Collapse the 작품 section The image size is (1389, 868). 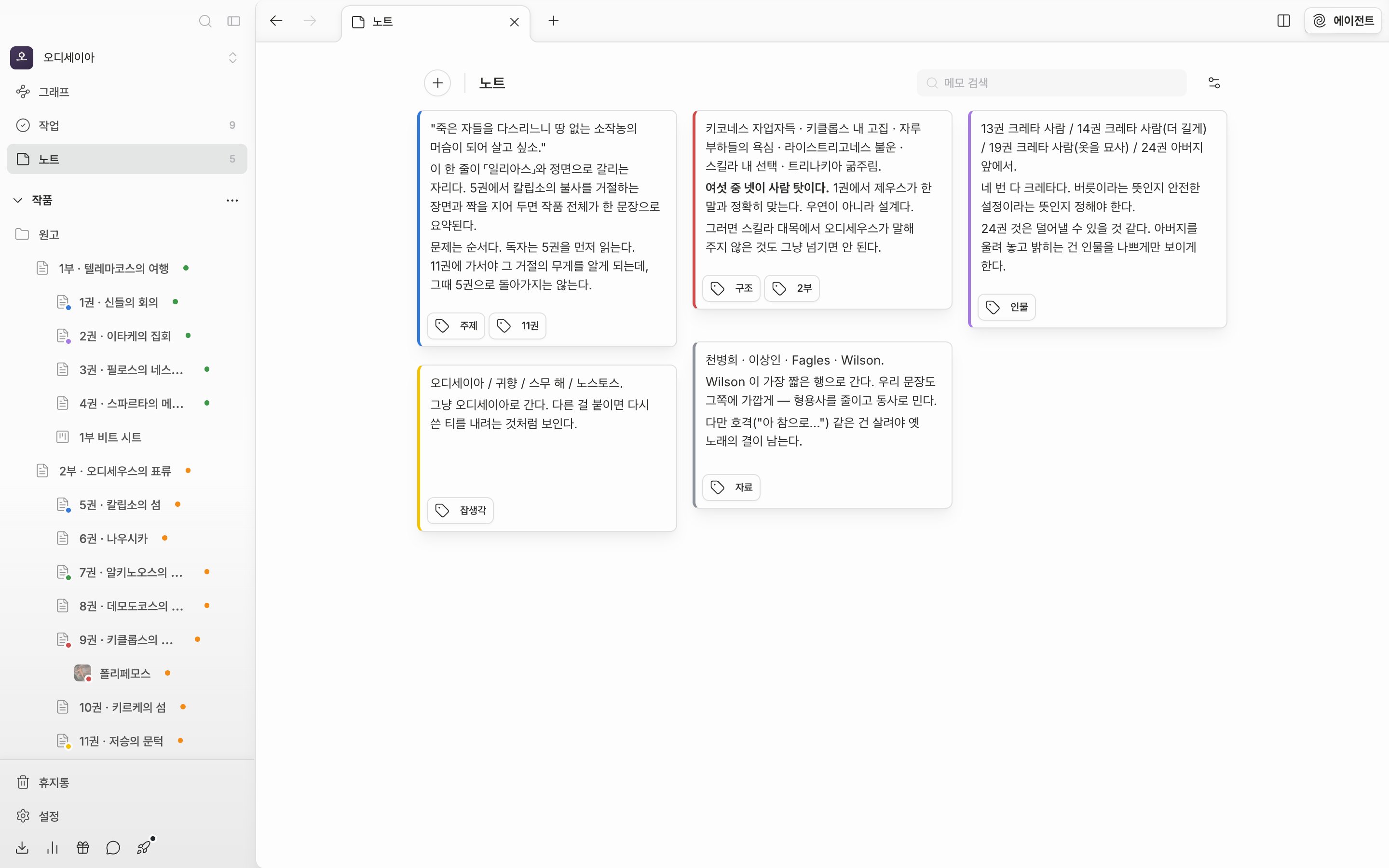pyautogui.click(x=18, y=200)
